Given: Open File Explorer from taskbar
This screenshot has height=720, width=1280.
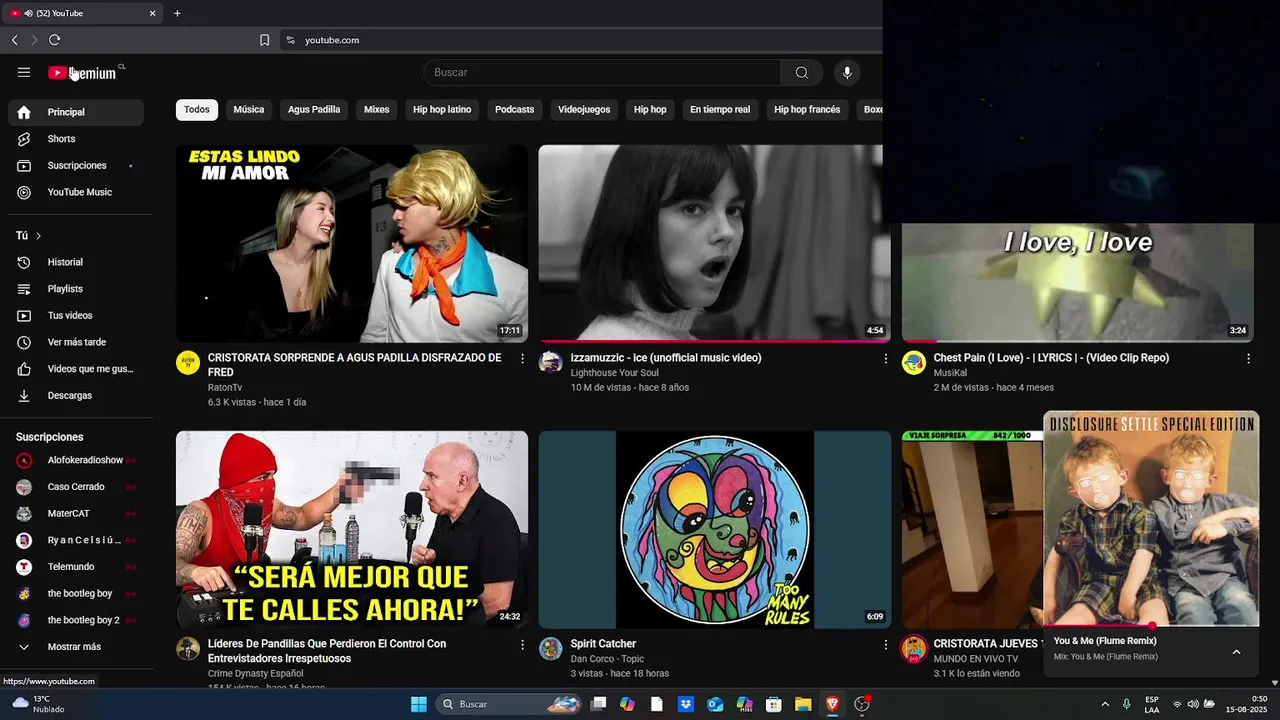Looking at the screenshot, I should [x=803, y=704].
